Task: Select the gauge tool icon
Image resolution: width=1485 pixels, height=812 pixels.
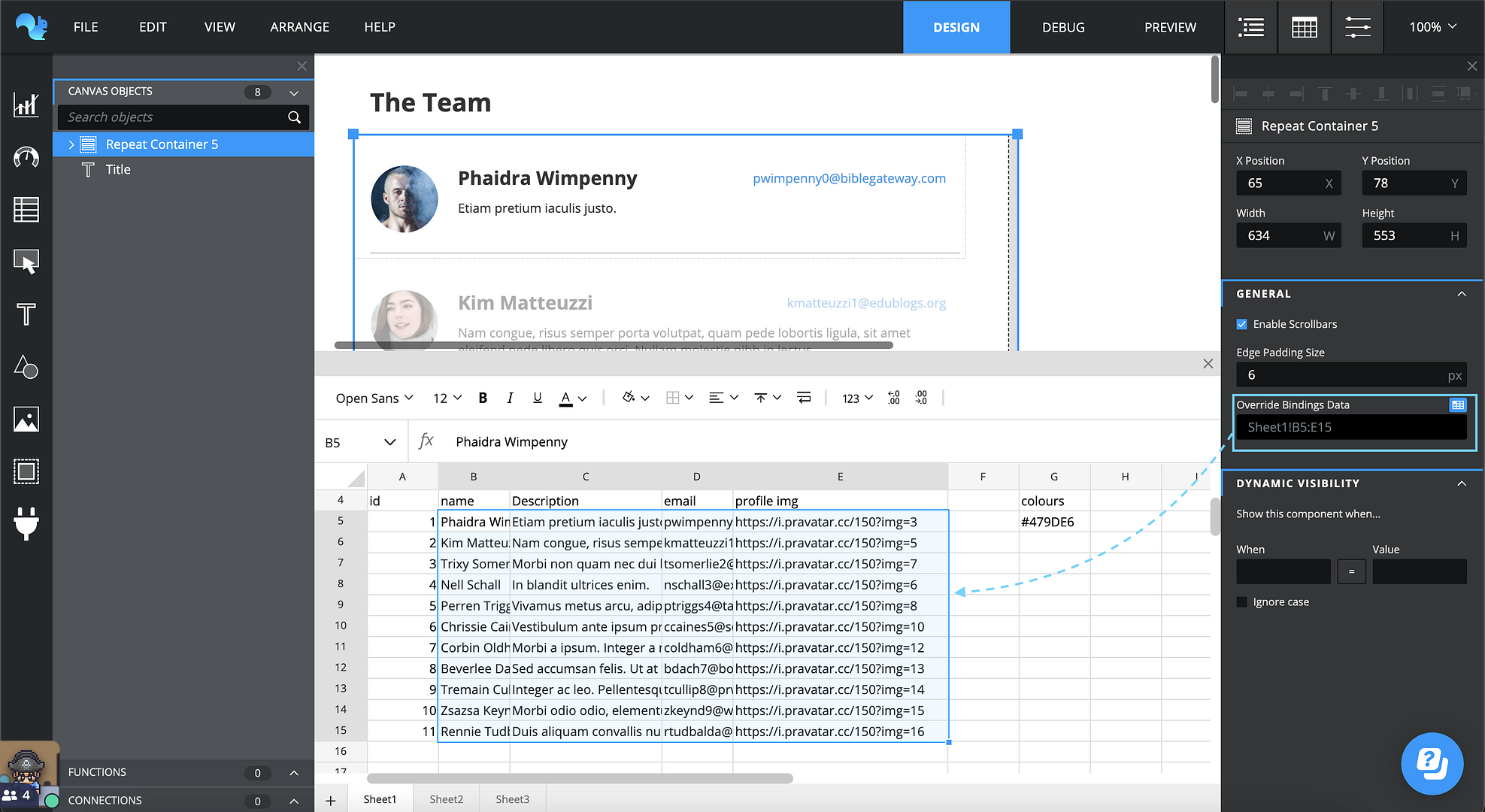Action: [x=26, y=157]
